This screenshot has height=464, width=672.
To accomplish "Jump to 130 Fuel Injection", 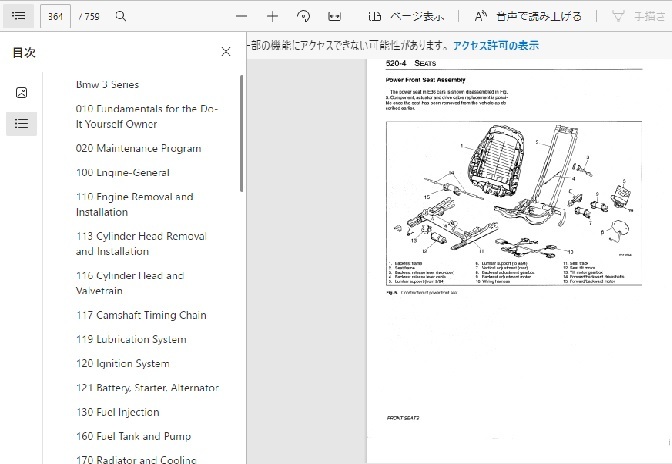I will 117,412.
